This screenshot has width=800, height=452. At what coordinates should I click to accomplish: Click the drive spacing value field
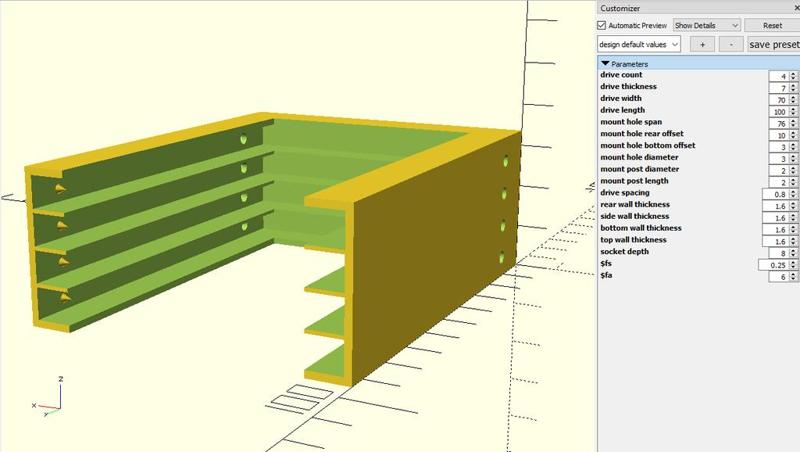pyautogui.click(x=776, y=194)
